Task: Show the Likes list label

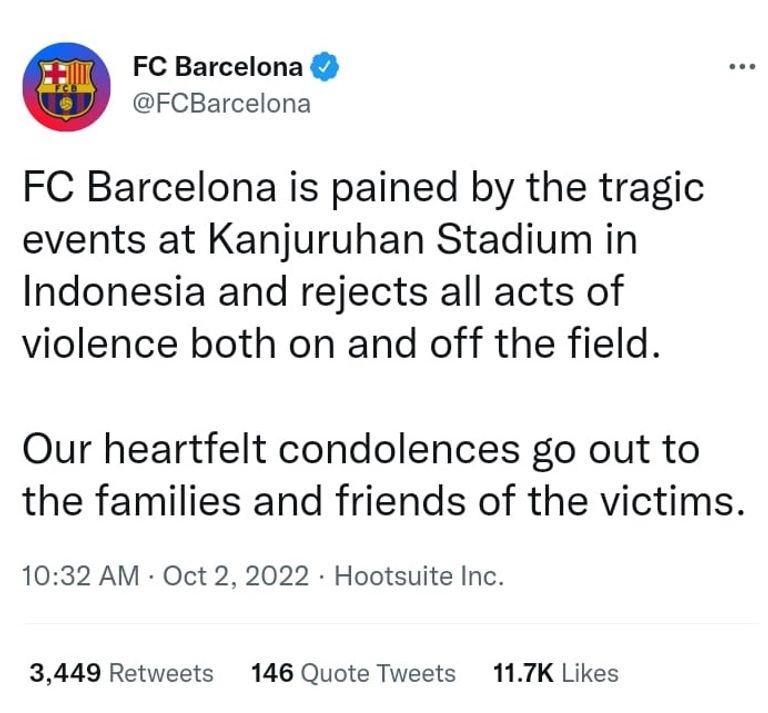Action: (x=590, y=673)
